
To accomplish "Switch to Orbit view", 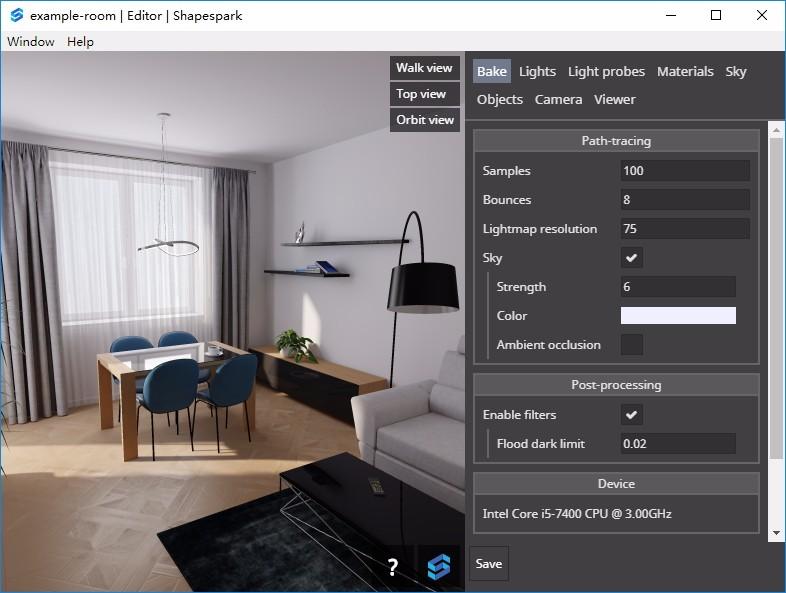I will coord(425,120).
